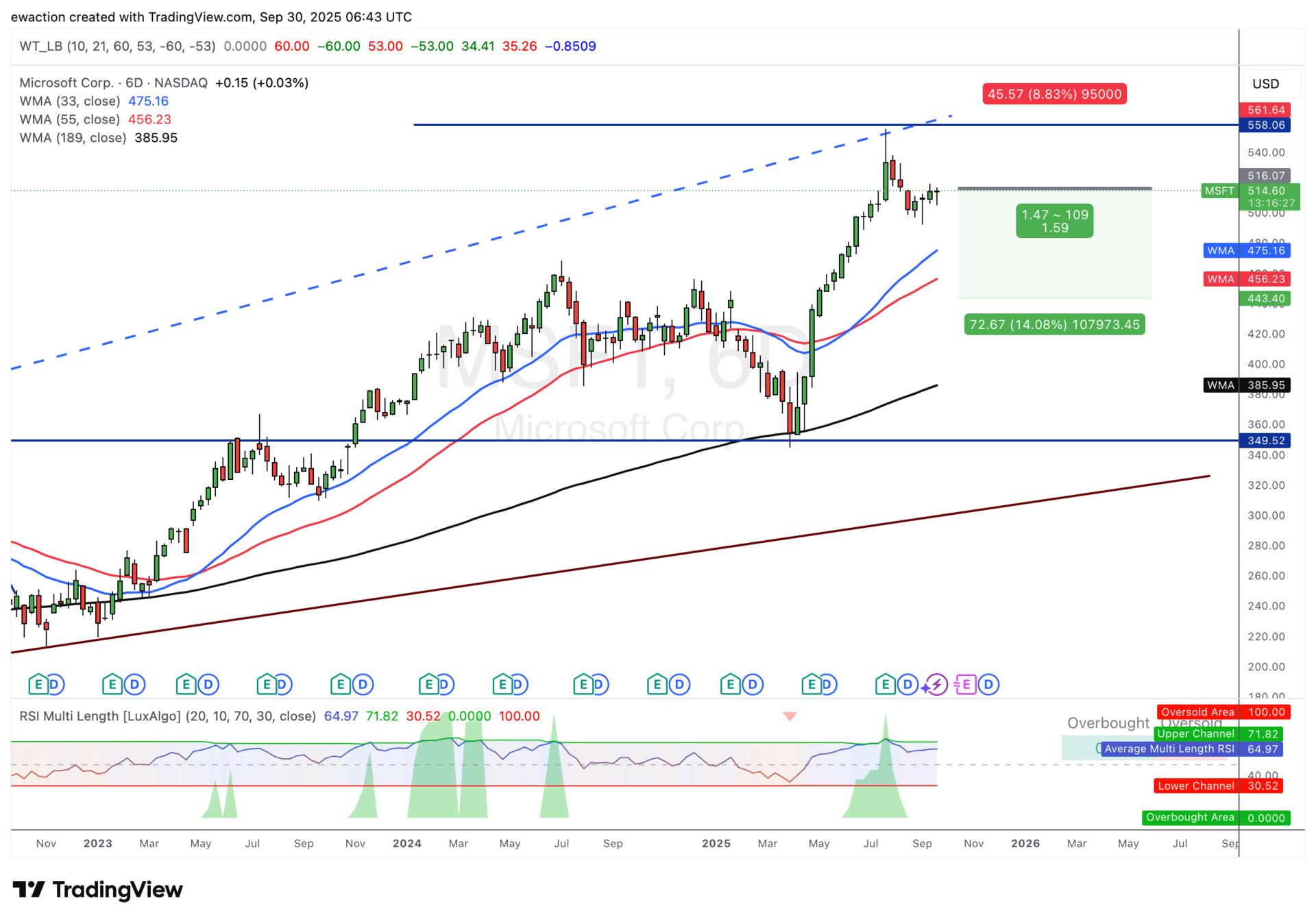Click the TradingView logo
The height and width of the screenshot is (922, 1316).
click(x=98, y=890)
